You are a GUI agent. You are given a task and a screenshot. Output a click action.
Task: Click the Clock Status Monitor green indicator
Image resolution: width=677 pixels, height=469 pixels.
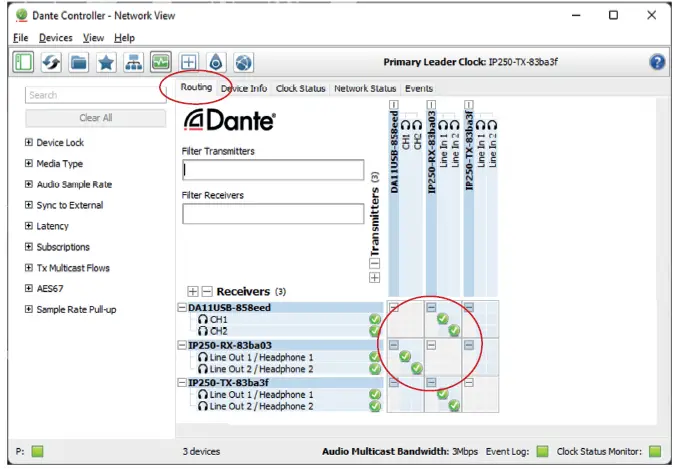coord(655,451)
